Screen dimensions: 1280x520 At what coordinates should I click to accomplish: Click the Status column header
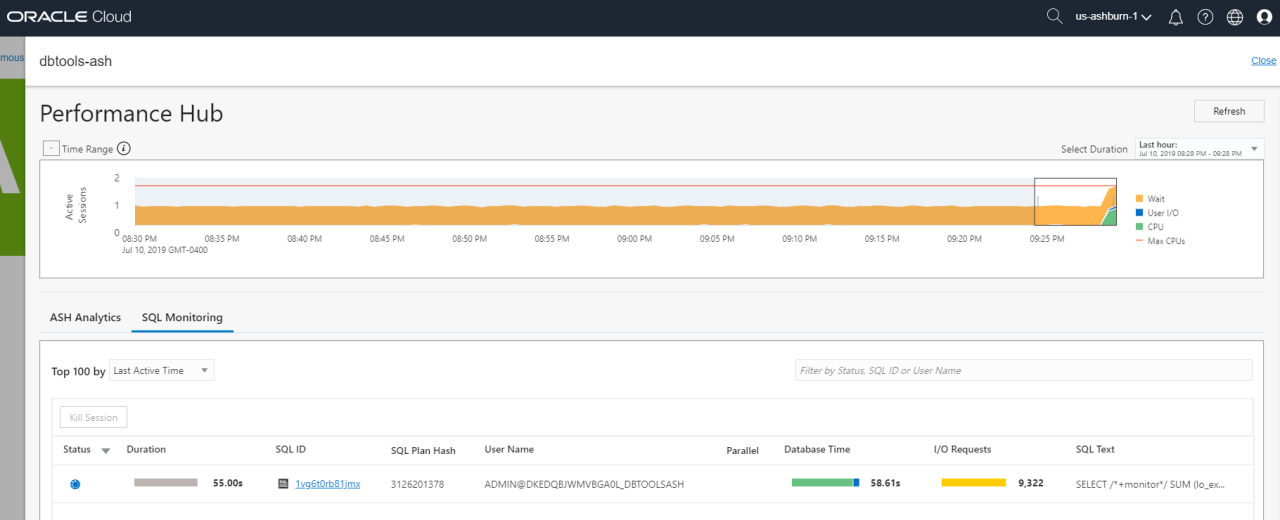(x=77, y=450)
